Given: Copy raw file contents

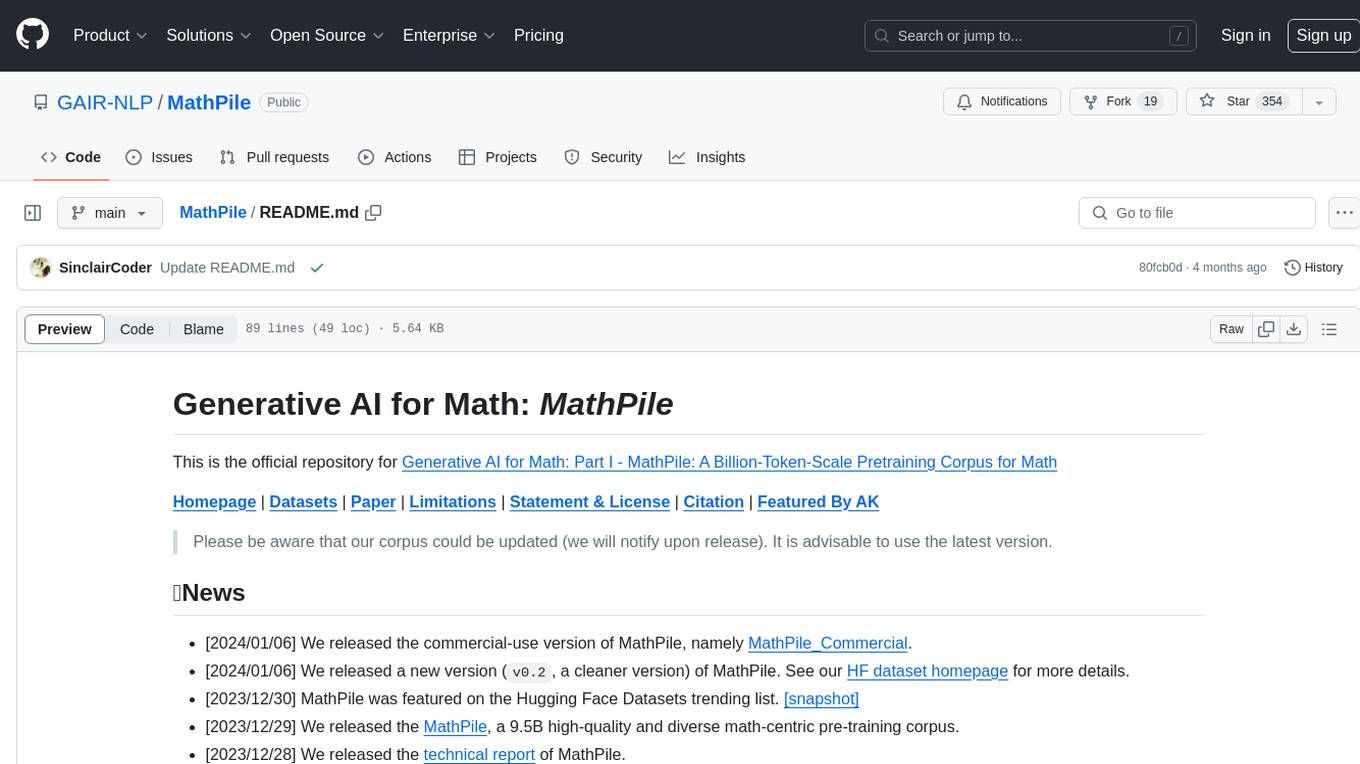Looking at the screenshot, I should point(1266,329).
